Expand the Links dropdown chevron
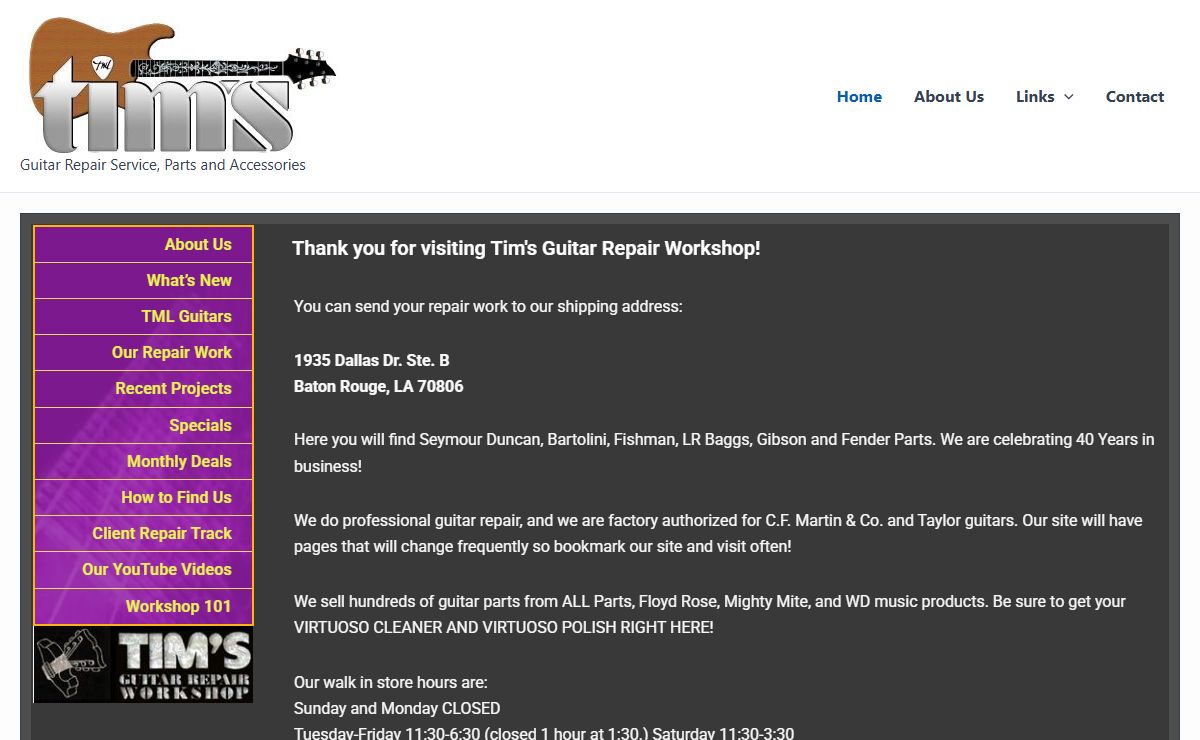 click(1068, 97)
